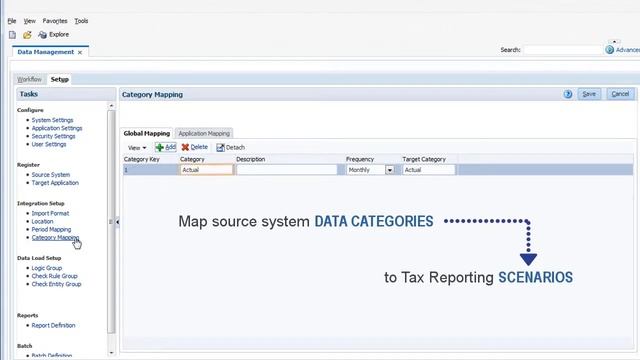Add a new category mapping row

click(166, 147)
